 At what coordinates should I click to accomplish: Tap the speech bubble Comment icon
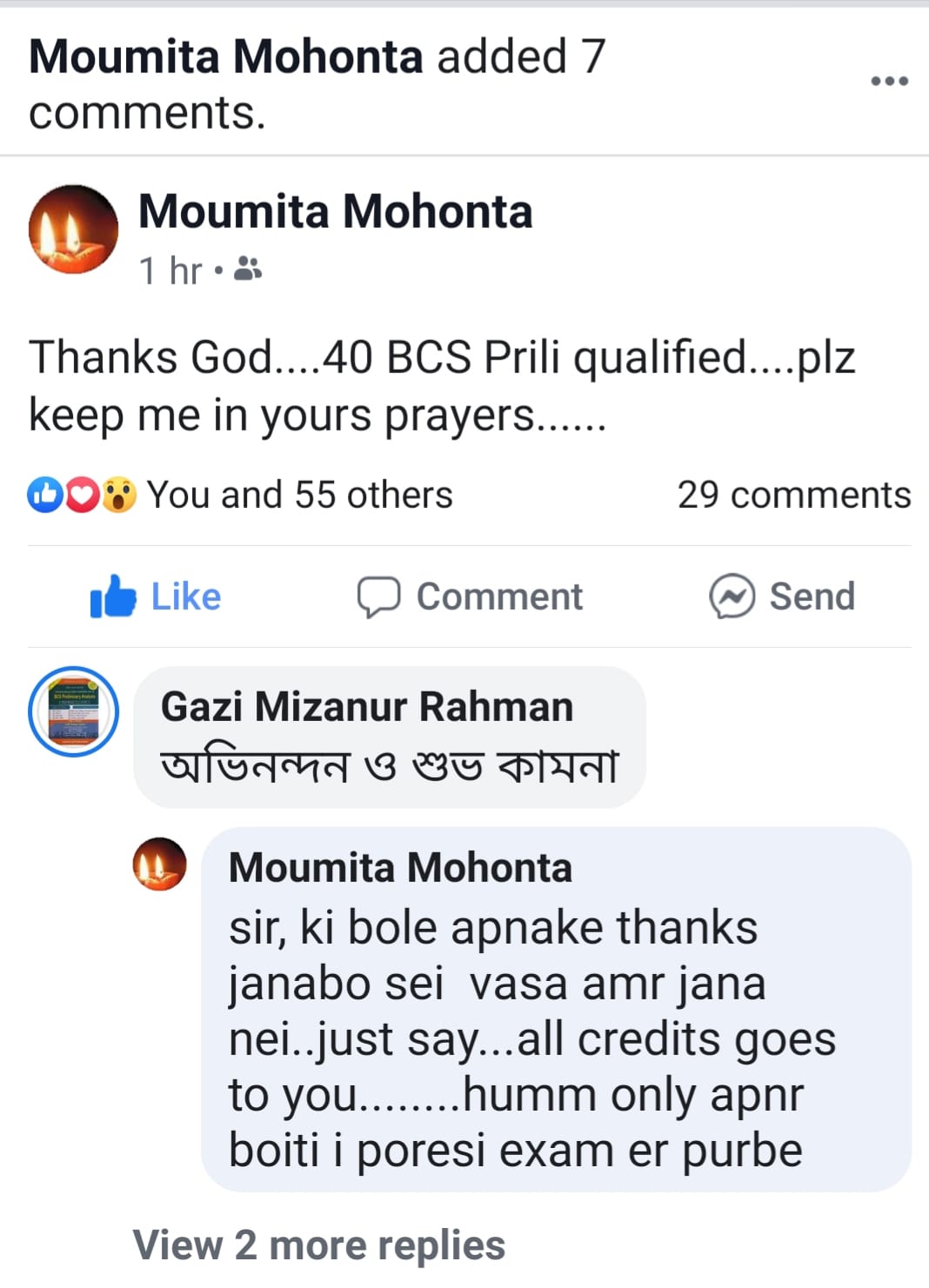pyautogui.click(x=378, y=597)
